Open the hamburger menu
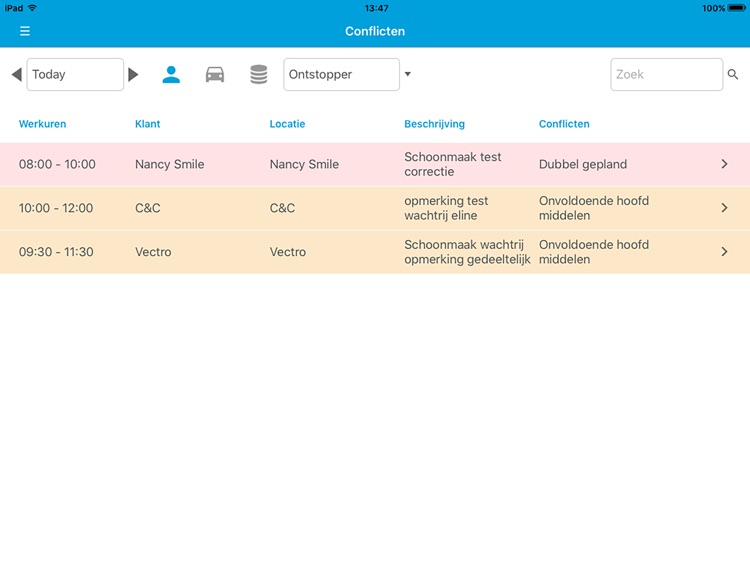 click(x=25, y=31)
